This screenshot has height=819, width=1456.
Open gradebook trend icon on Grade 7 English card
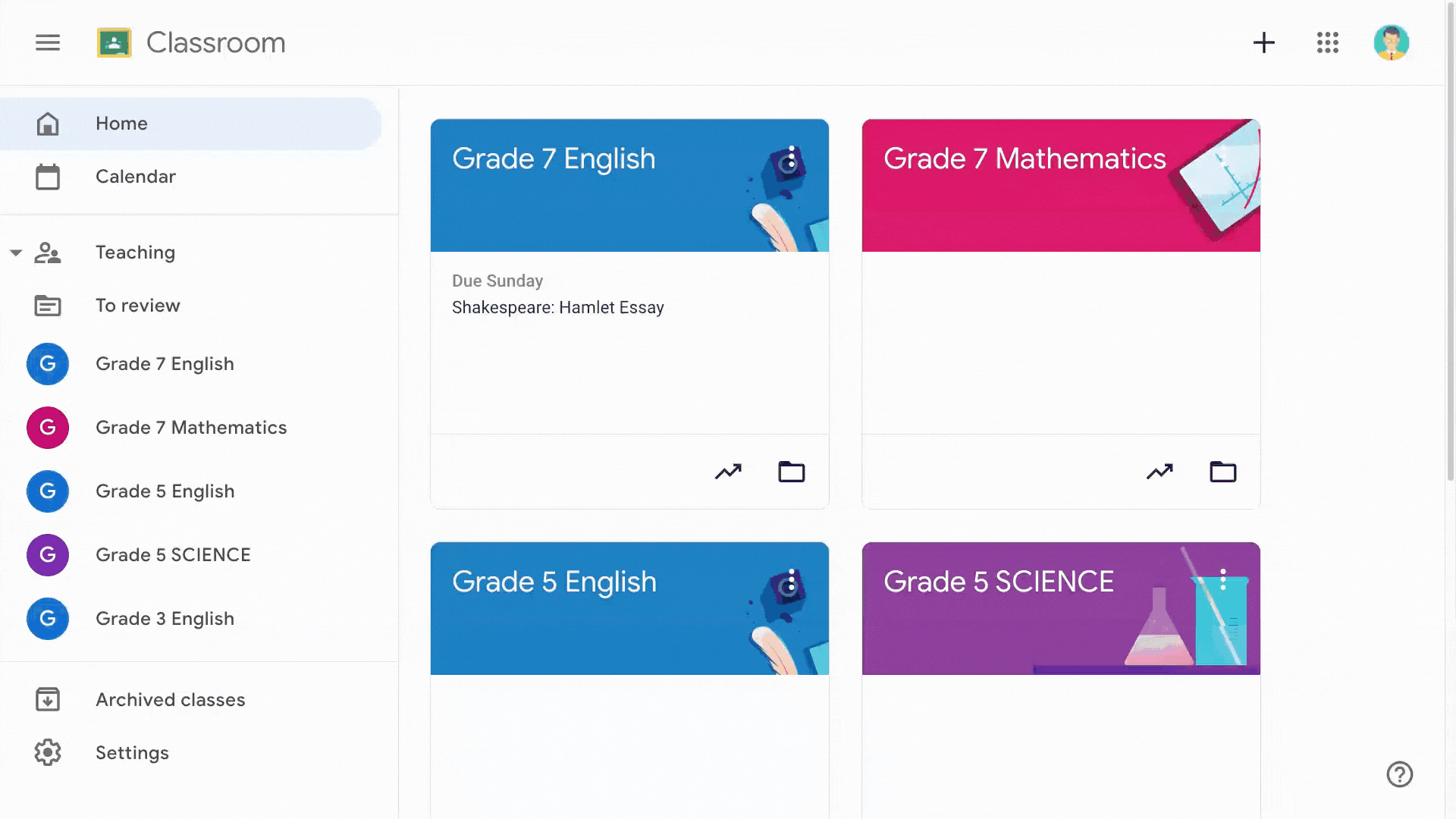coord(728,472)
